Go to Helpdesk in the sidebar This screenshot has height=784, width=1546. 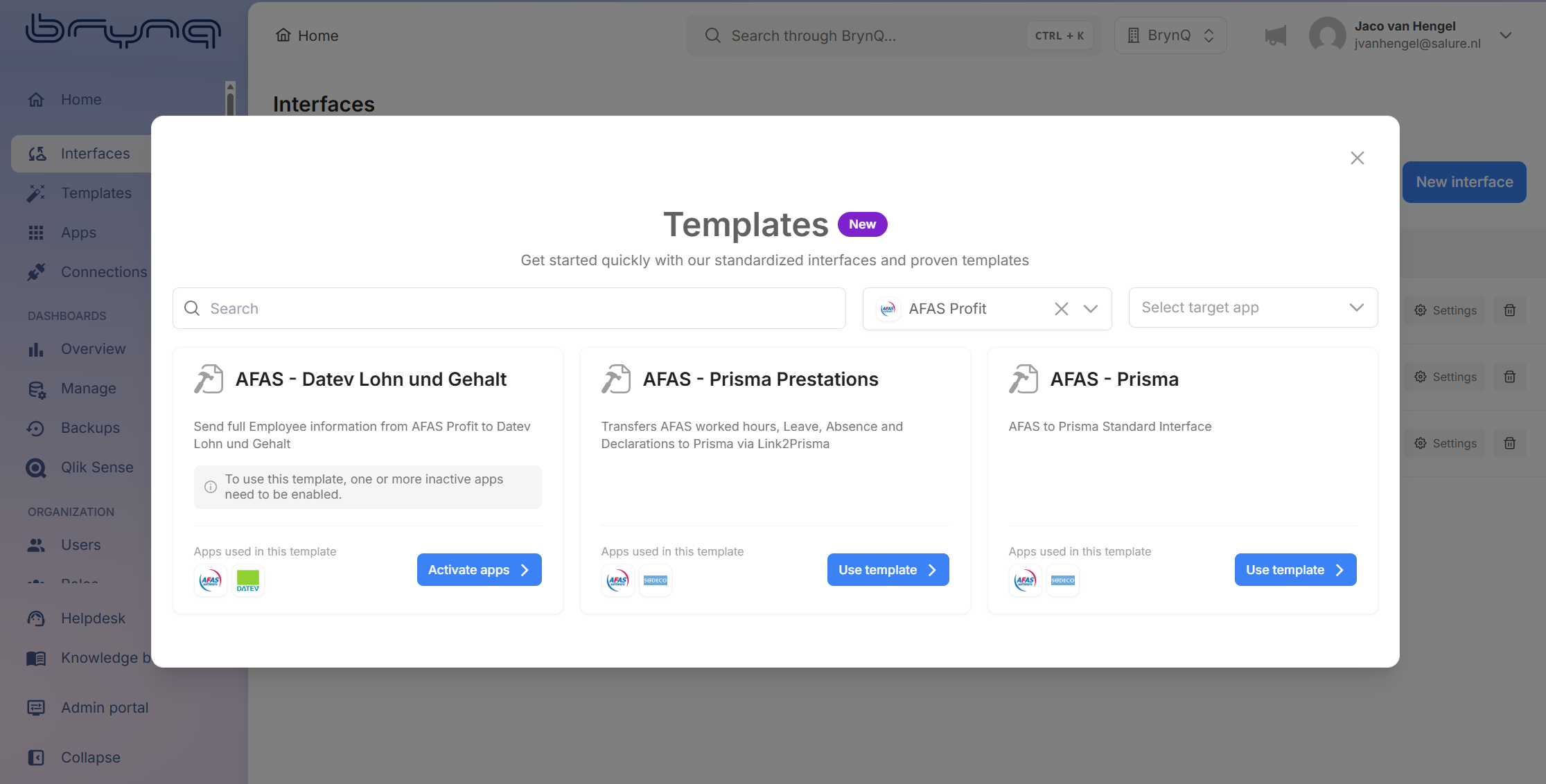(x=93, y=618)
